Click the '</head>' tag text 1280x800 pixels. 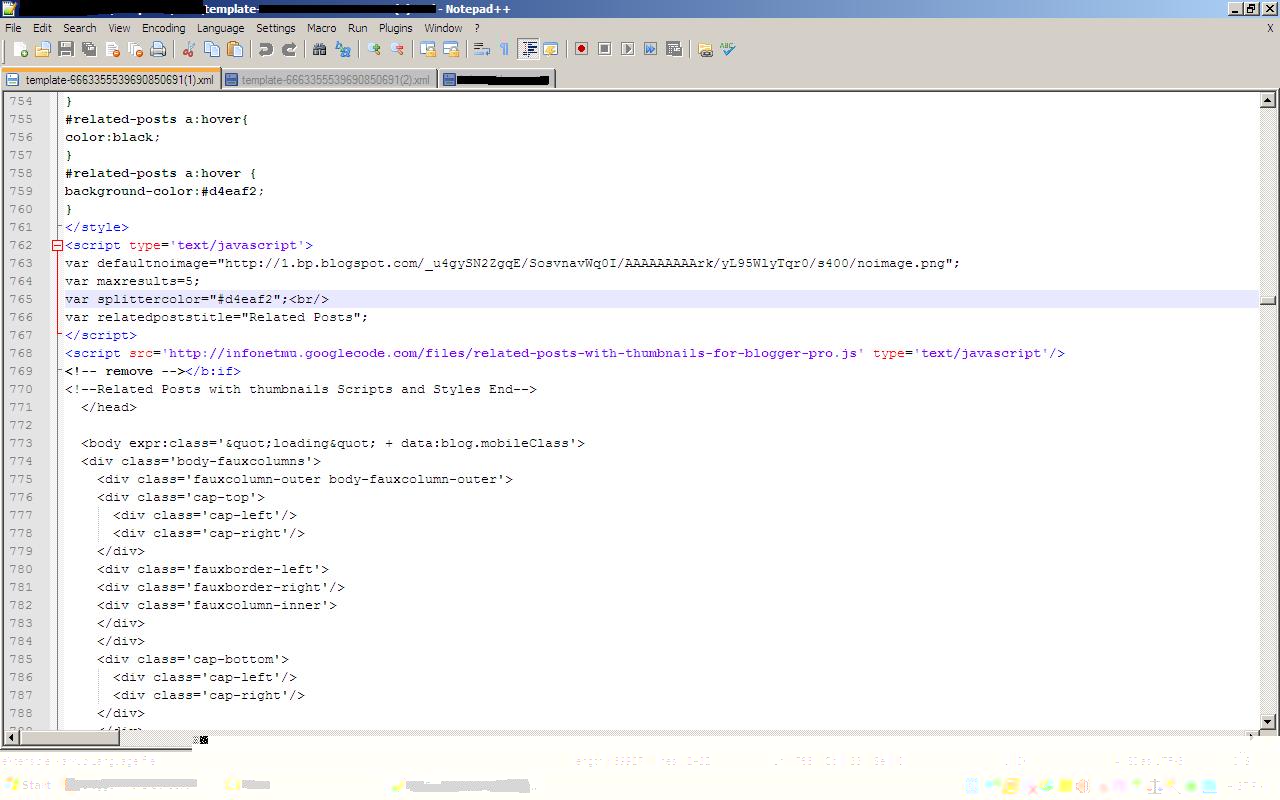(109, 407)
